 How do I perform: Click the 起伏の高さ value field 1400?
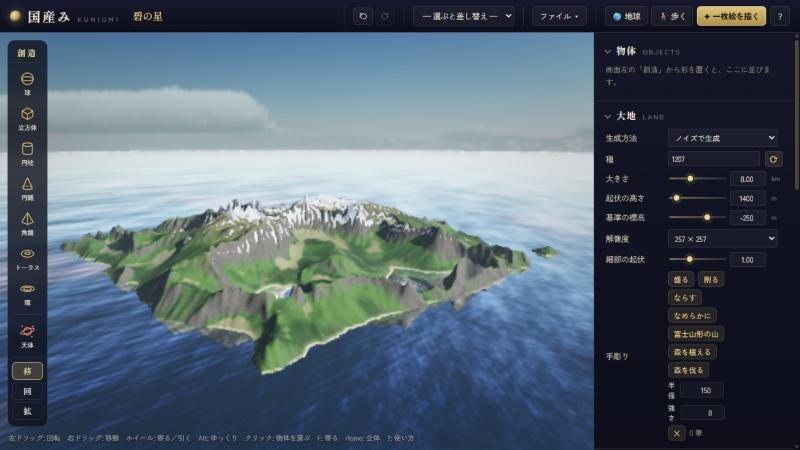pyautogui.click(x=747, y=198)
